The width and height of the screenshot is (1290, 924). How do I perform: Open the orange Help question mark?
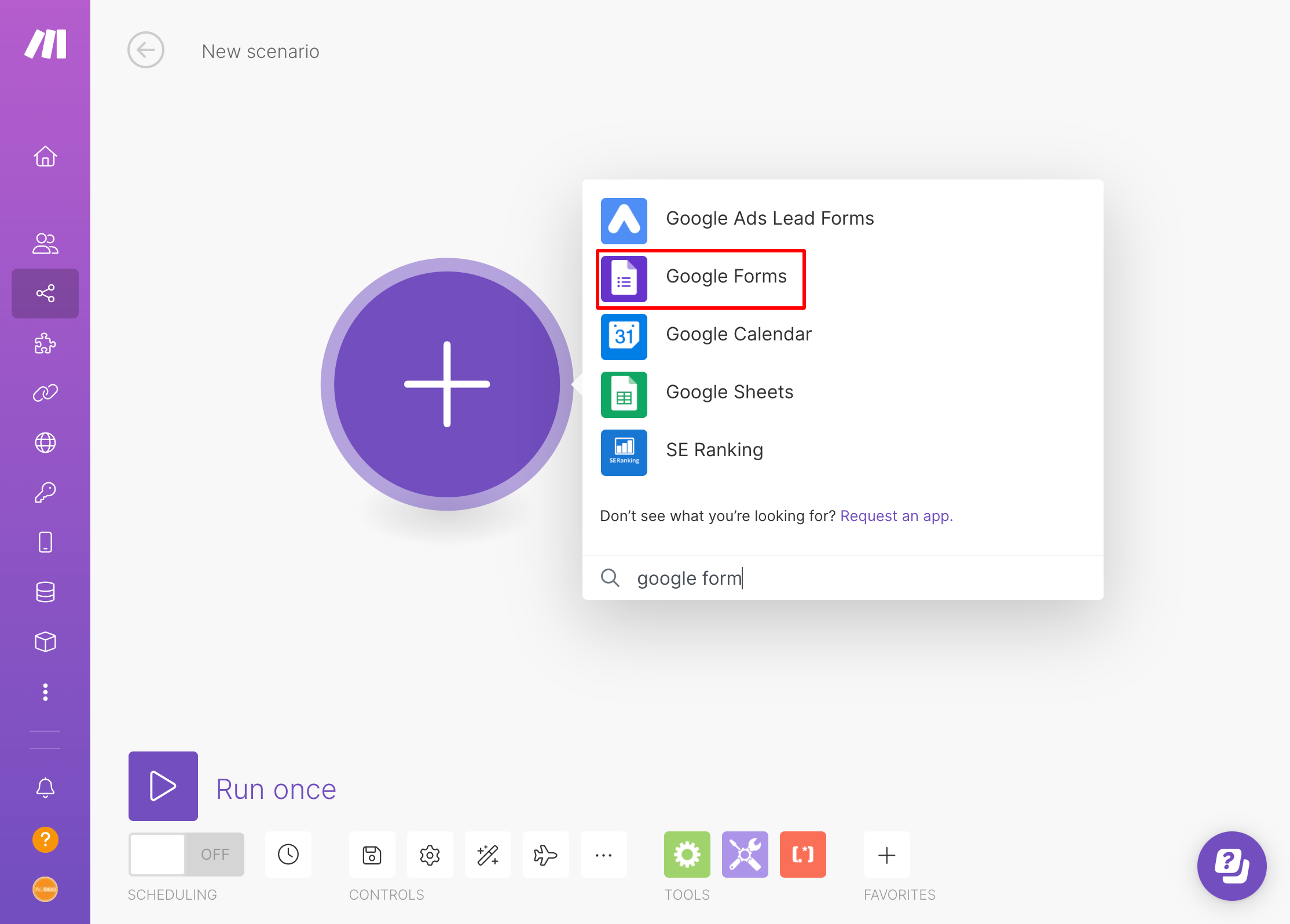click(x=45, y=839)
